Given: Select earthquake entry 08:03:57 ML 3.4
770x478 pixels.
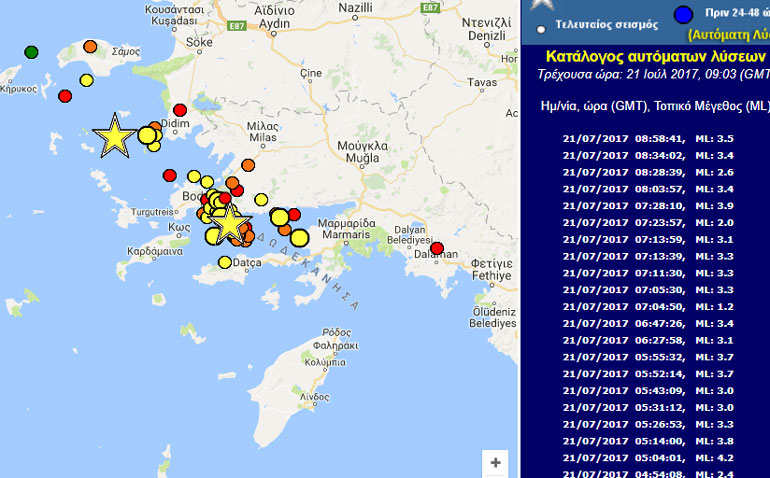Looking at the screenshot, I should click(x=648, y=189).
